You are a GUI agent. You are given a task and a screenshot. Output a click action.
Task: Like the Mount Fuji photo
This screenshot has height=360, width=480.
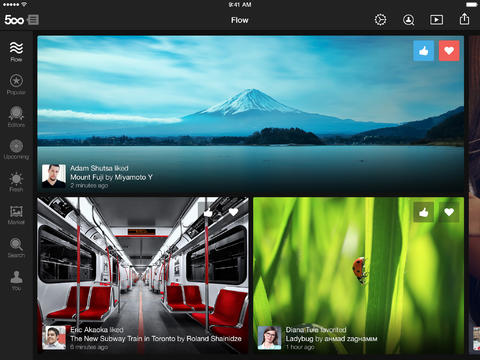pyautogui.click(x=424, y=51)
